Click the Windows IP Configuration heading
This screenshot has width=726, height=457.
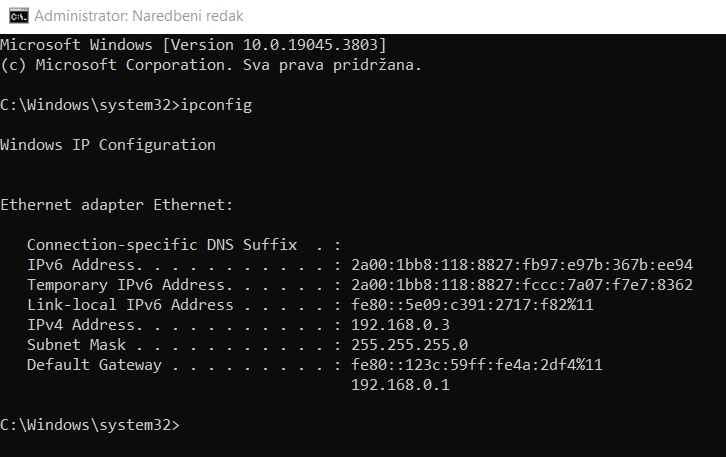(x=108, y=145)
